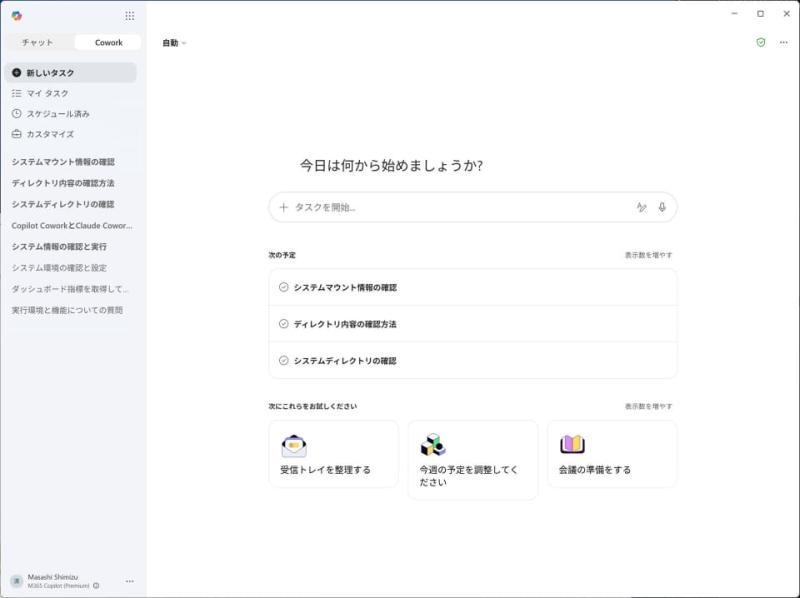800x598 pixels.
Task: Click the plus attach icon in task box
Action: pos(284,207)
